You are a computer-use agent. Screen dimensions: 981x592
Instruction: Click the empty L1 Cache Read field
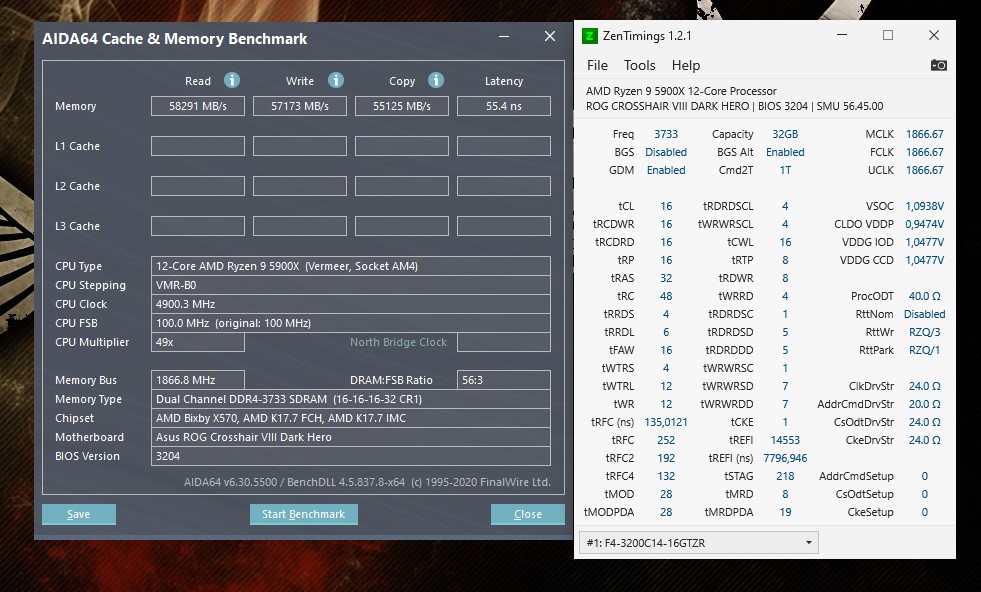[x=198, y=146]
